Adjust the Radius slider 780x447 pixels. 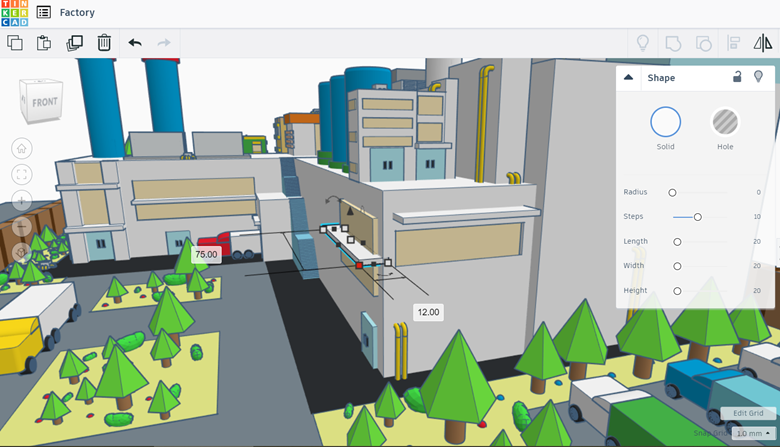672,192
